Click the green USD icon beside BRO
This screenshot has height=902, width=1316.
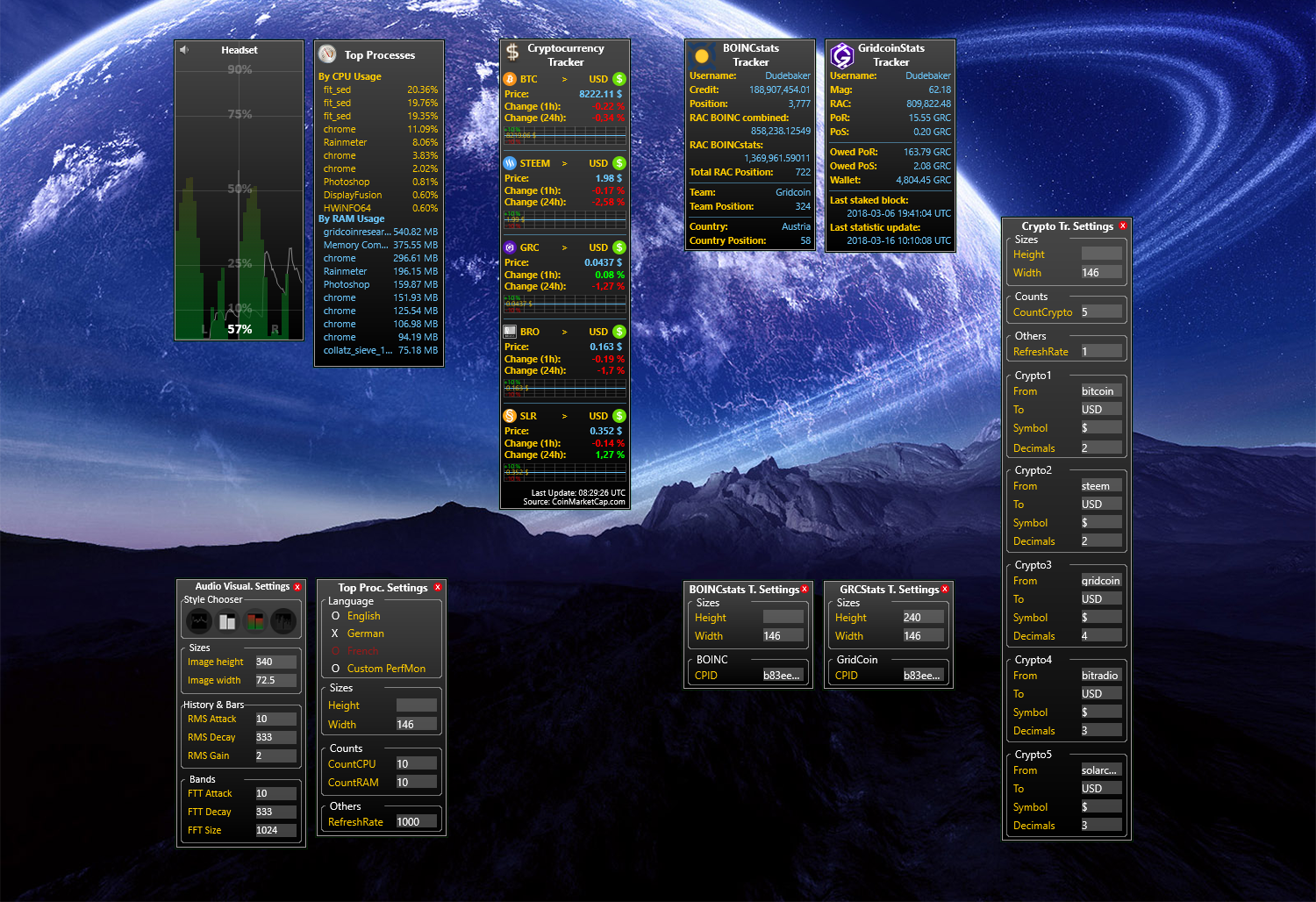pyautogui.click(x=619, y=332)
